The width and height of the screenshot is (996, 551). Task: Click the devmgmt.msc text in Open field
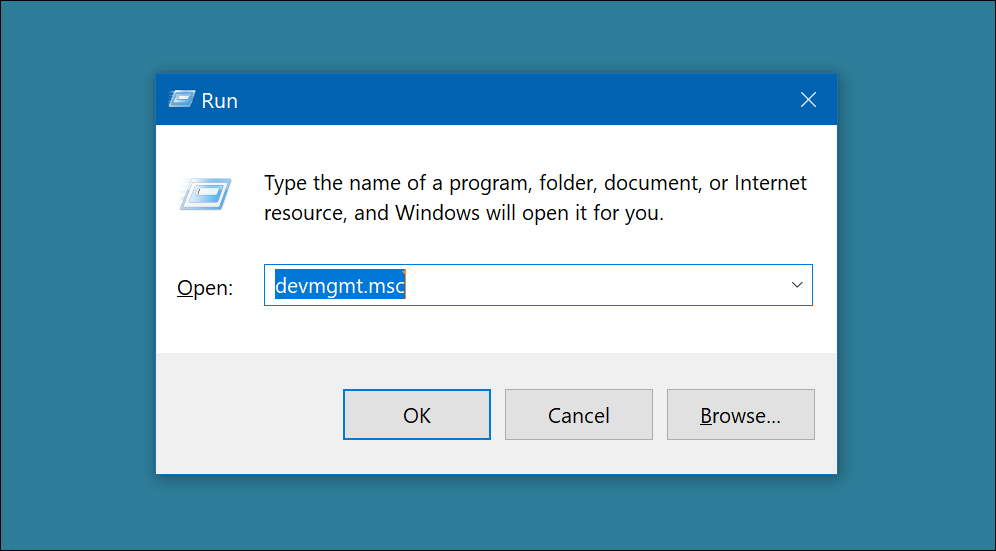point(340,285)
